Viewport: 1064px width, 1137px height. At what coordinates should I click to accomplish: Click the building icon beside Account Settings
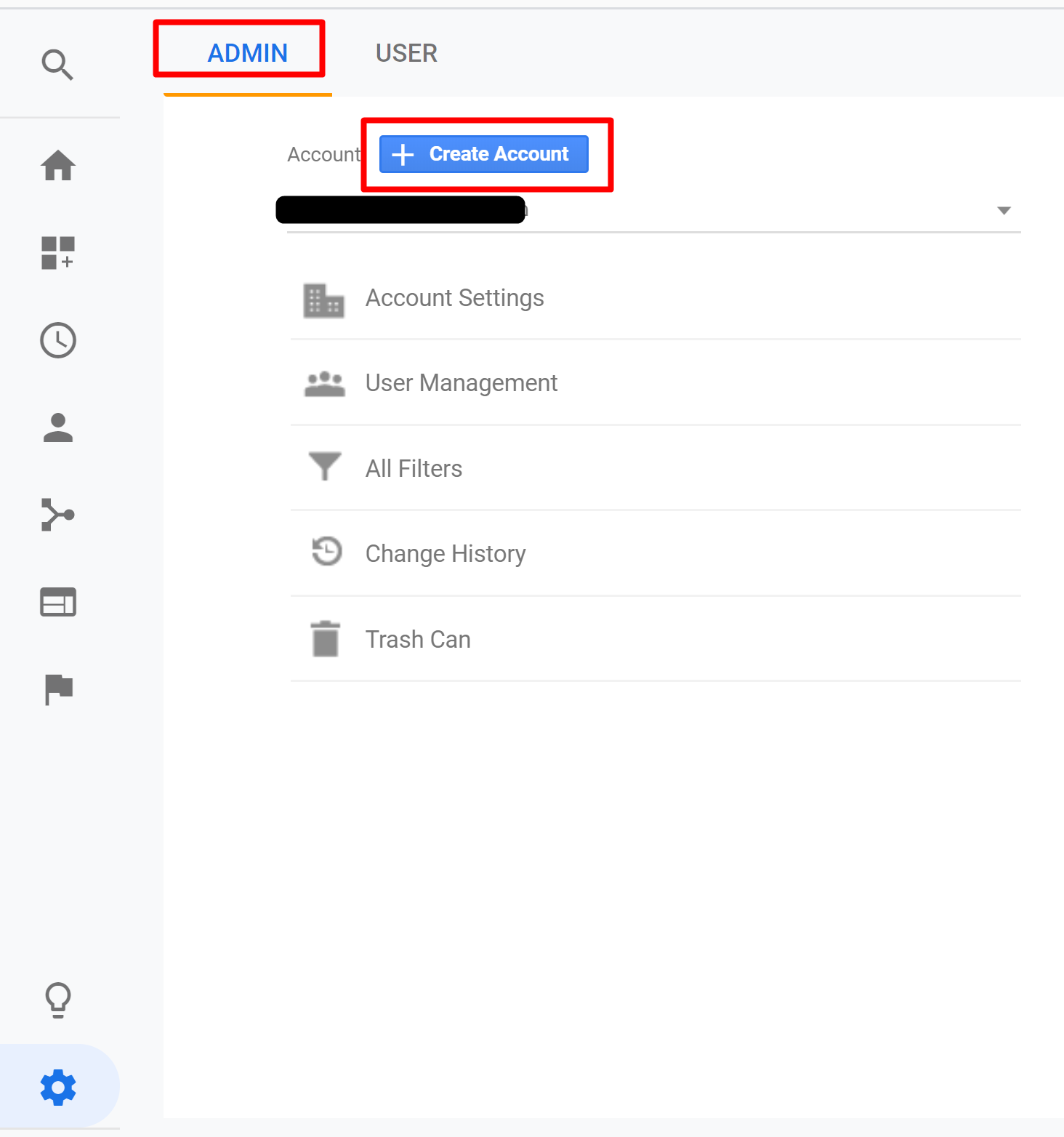[323, 300]
